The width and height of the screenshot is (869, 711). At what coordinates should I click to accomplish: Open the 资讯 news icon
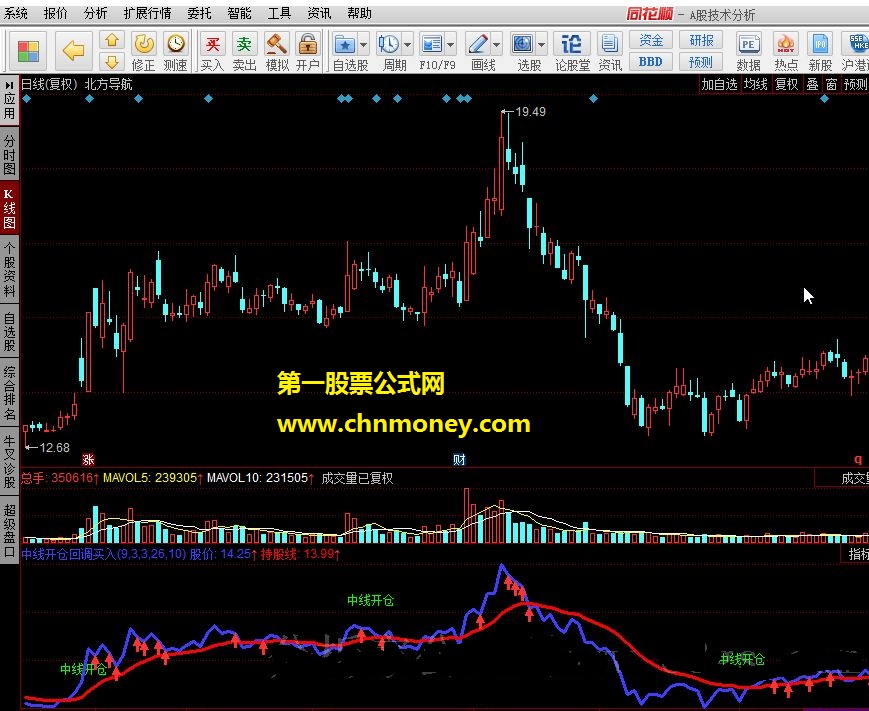[610, 52]
